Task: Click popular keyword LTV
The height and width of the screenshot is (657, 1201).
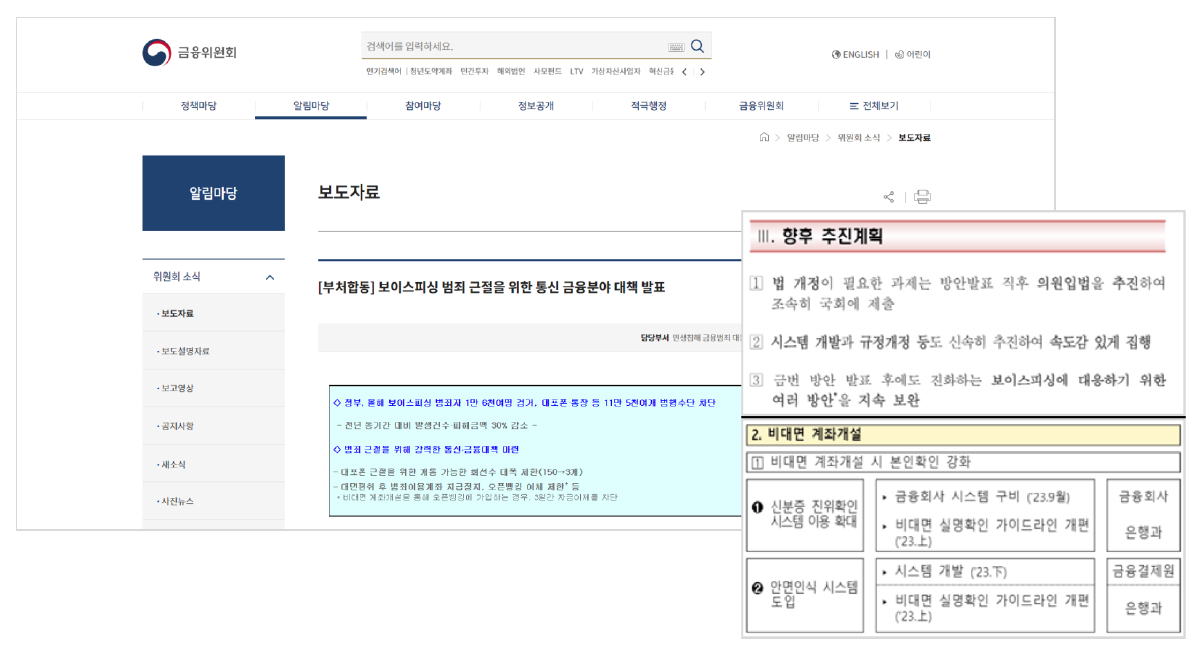Action: 577,72
